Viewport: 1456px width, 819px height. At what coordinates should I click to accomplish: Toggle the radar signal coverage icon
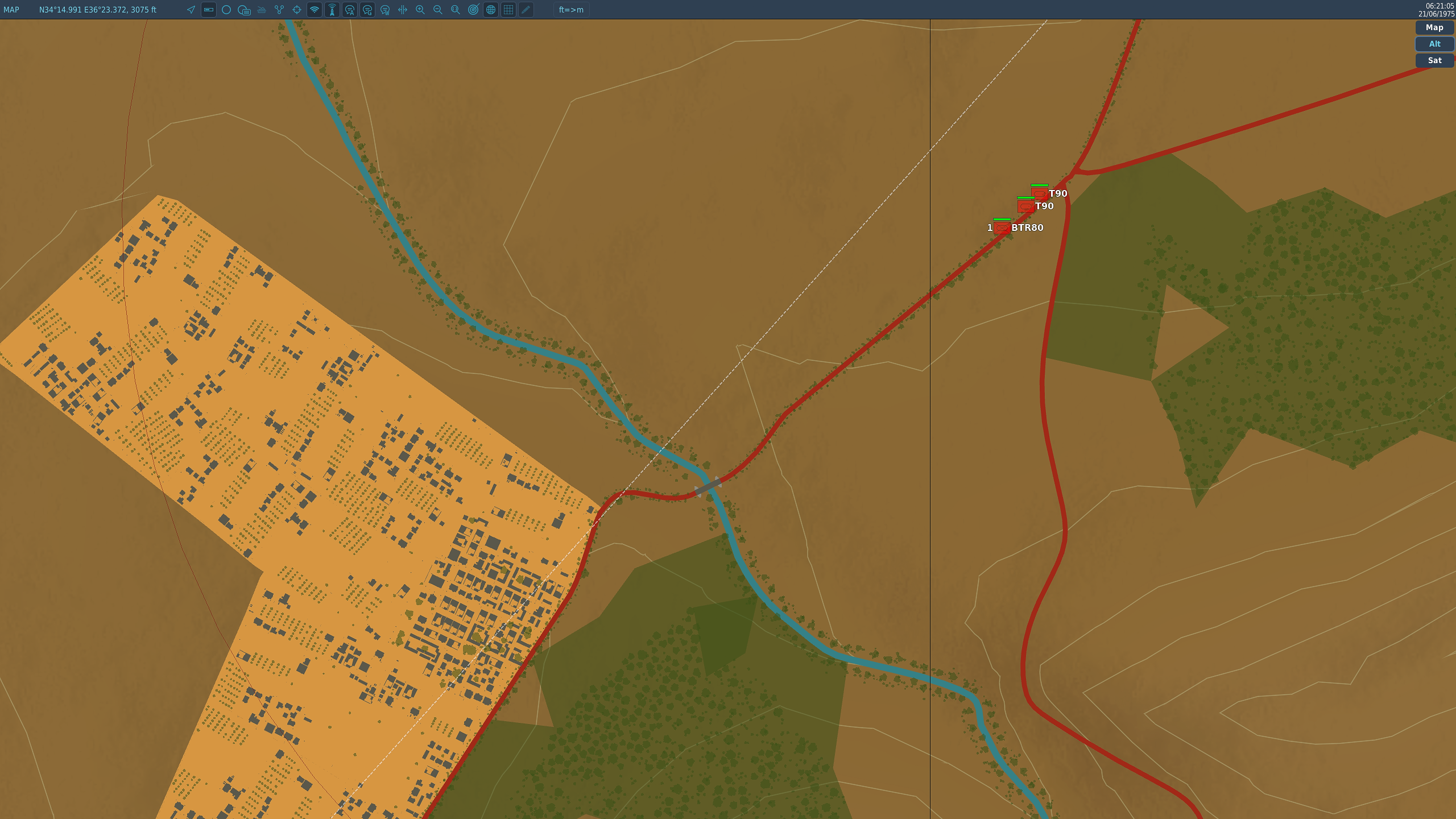(315, 10)
